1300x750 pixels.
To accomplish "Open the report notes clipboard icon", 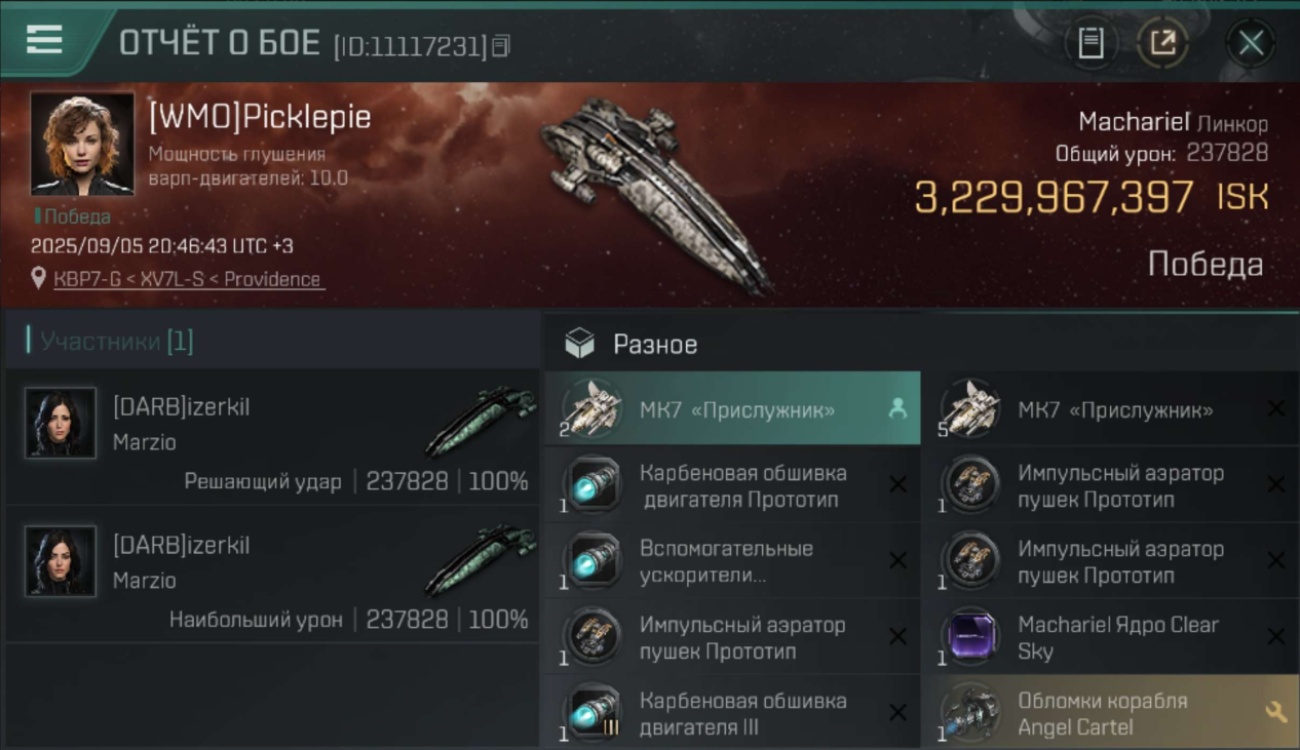I will (x=1090, y=43).
